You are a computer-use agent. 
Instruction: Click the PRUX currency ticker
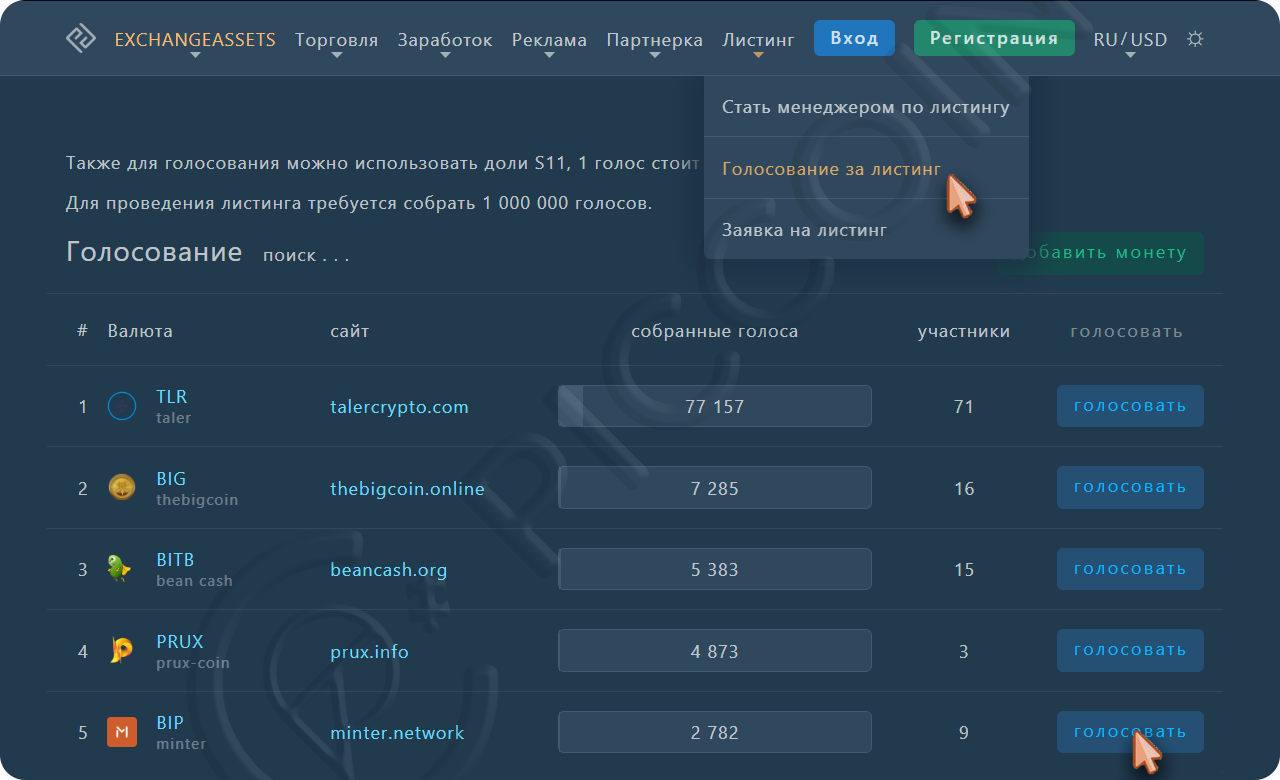179,642
